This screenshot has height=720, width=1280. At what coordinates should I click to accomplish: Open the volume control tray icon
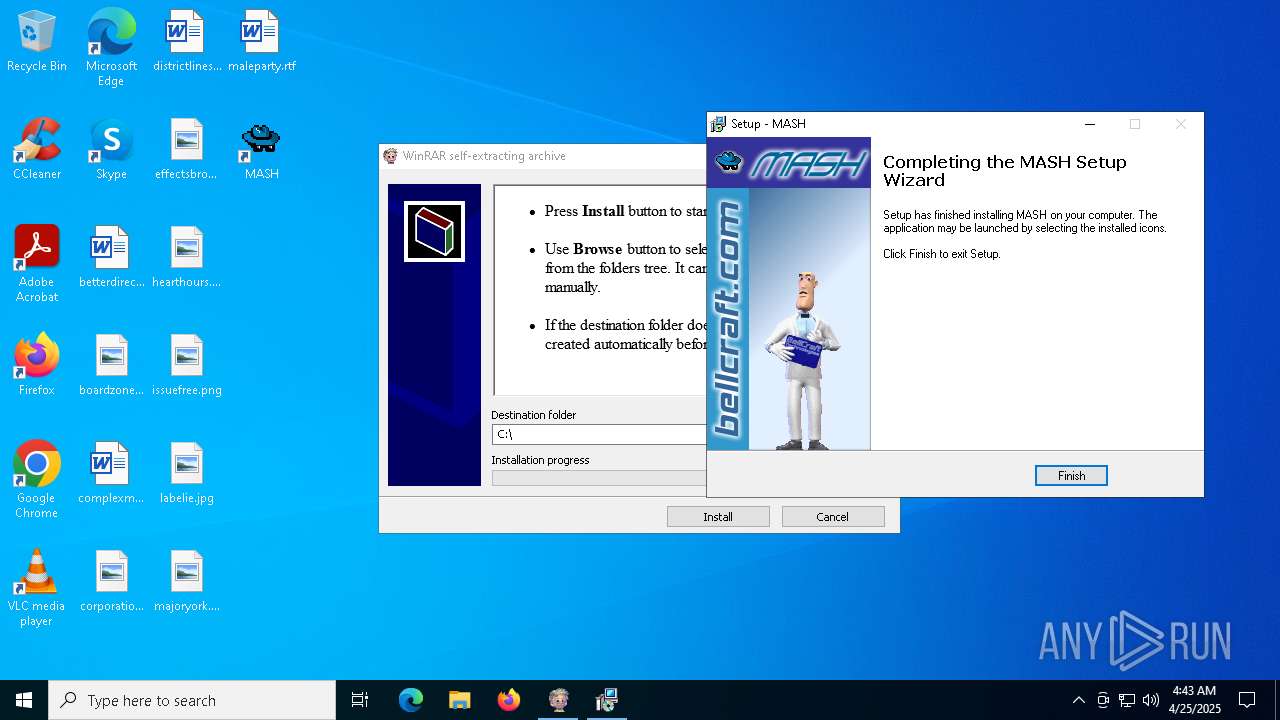pos(1151,700)
